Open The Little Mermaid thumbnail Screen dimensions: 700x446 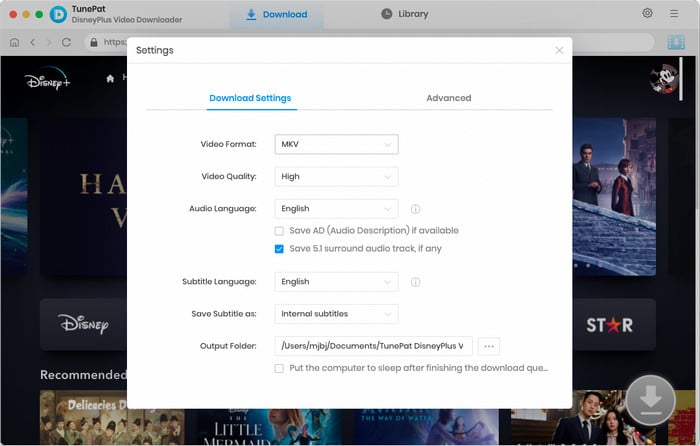270,427
